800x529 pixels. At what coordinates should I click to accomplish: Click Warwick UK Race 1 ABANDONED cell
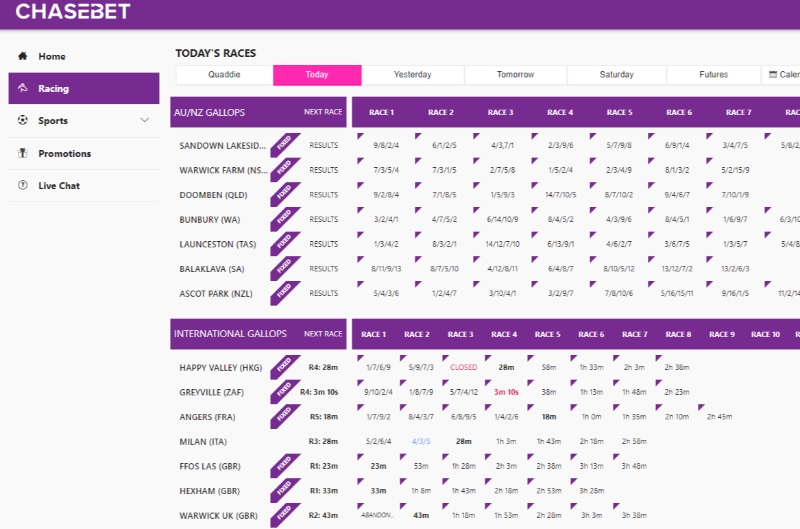(378, 515)
